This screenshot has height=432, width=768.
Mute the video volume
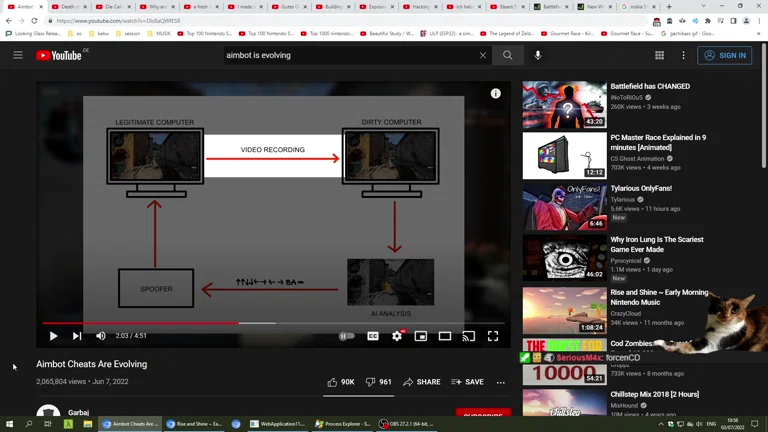[x=101, y=337]
